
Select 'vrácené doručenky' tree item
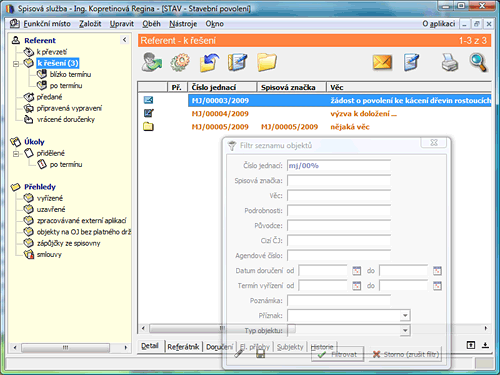pyautogui.click(x=66, y=119)
